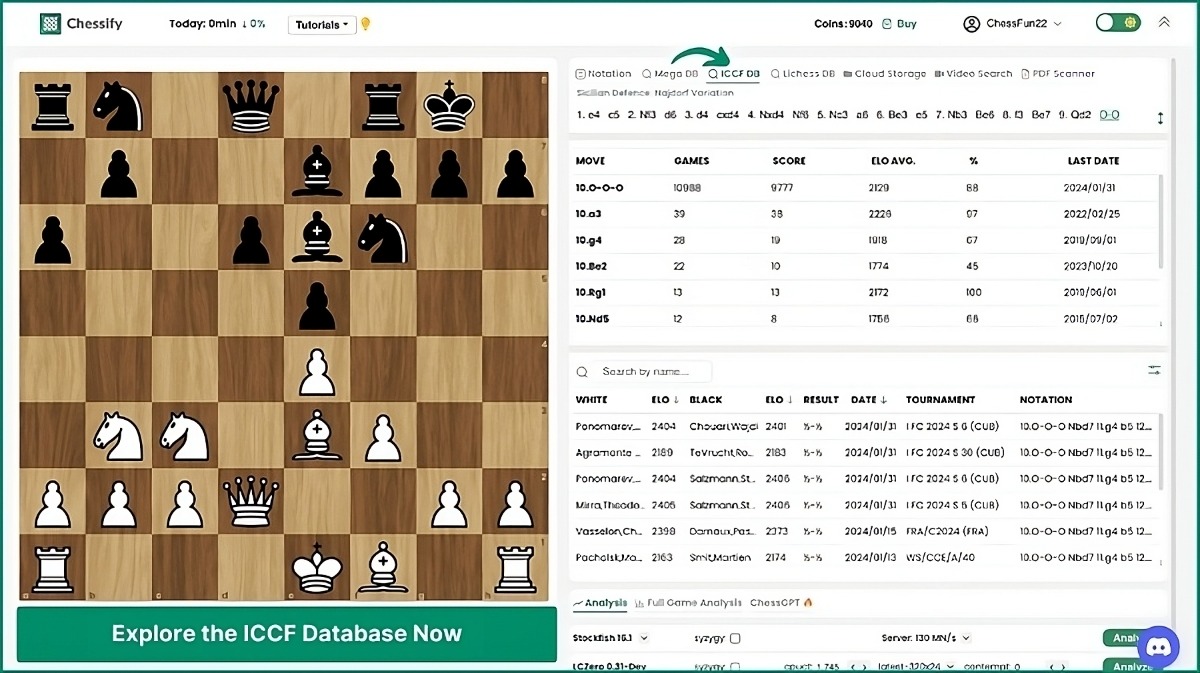This screenshot has height=673, width=1200.
Task: Open the Tutorials dropdown
Action: tap(322, 25)
